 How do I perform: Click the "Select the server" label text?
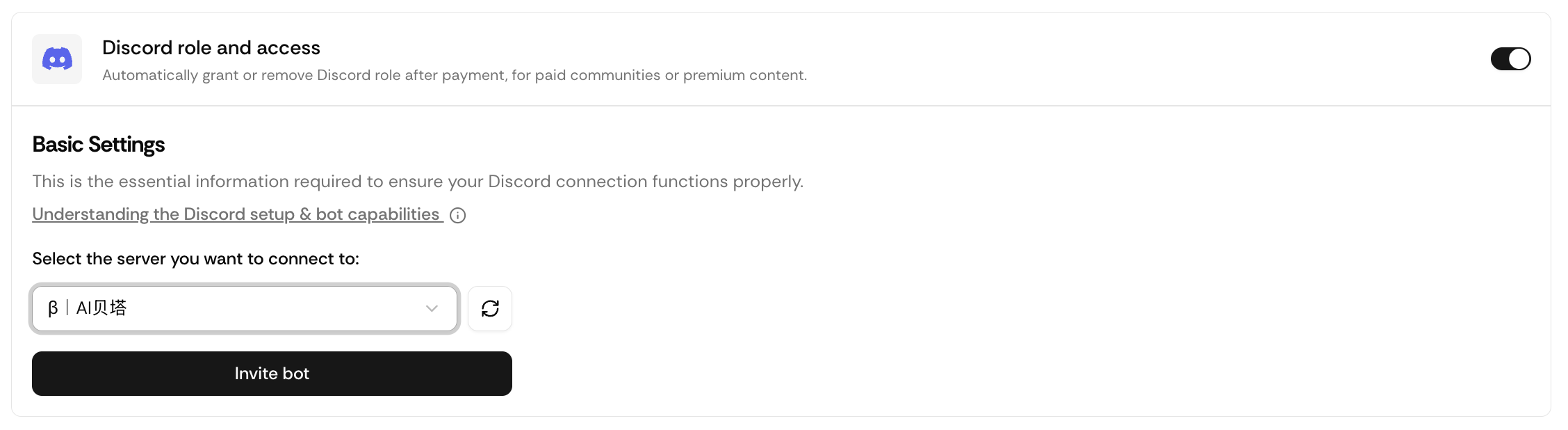[x=195, y=259]
